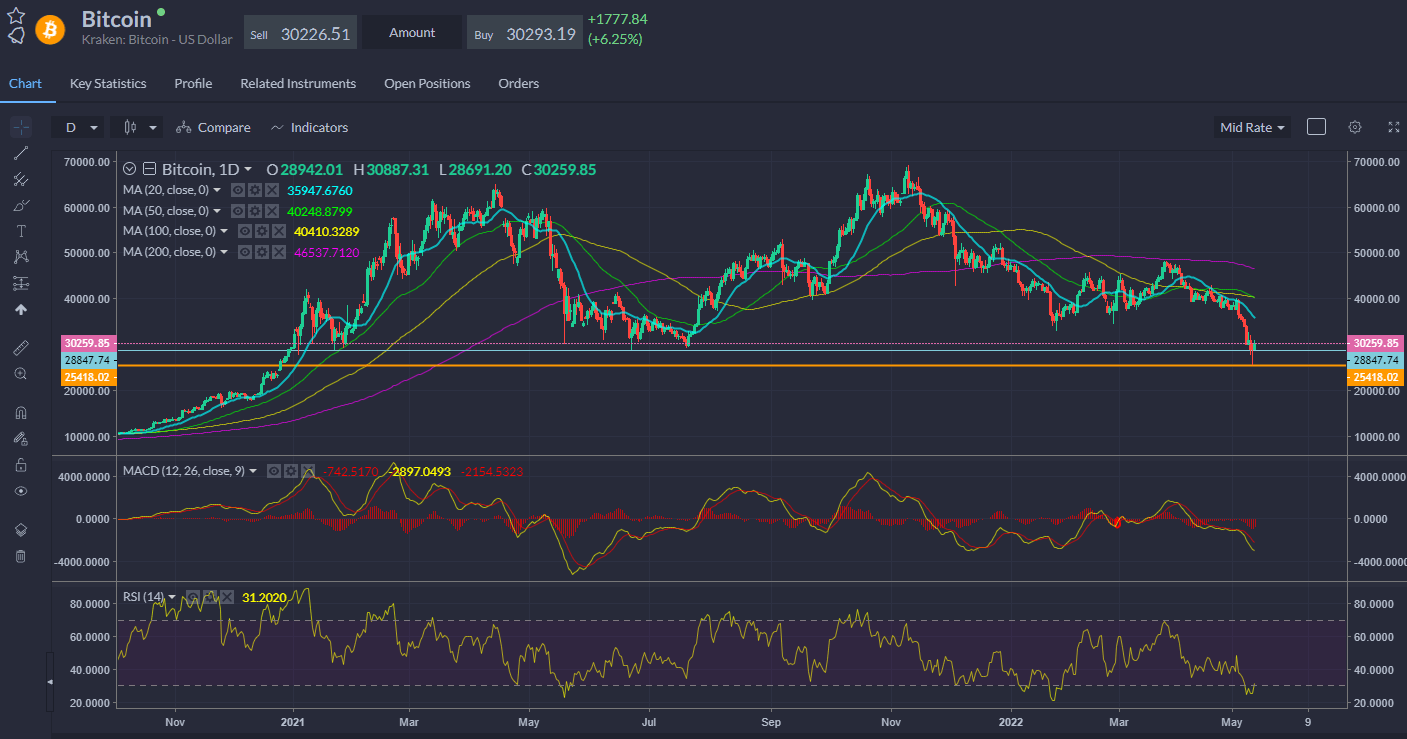This screenshot has height=739, width=1407.
Task: Enable magnet mode in left toolbar
Action: coord(20,412)
